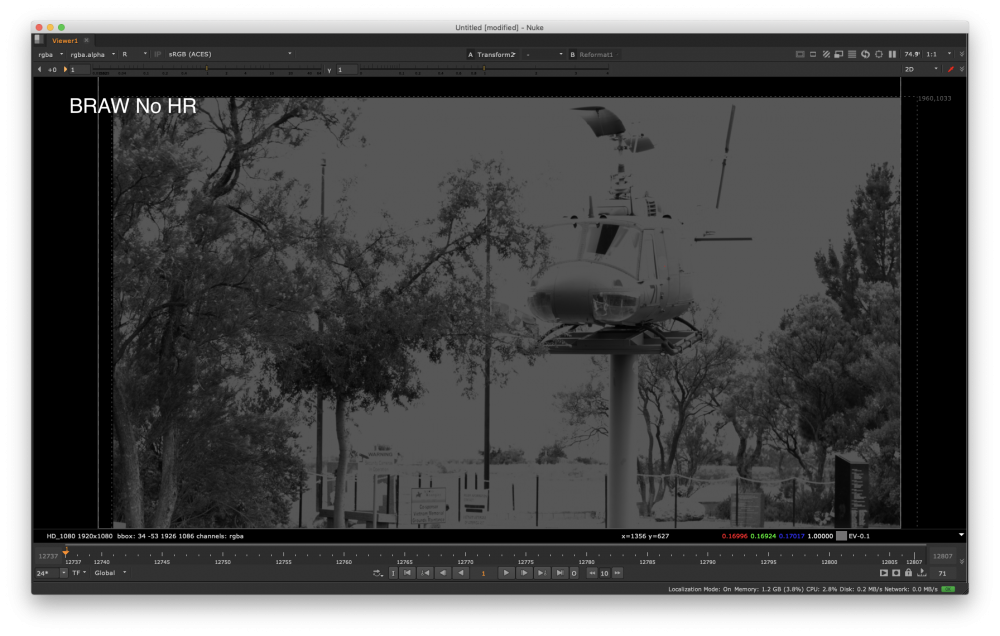Click the gain slider in viewer toolbar
Viewport: 1000px width, 636px height.
point(205,70)
